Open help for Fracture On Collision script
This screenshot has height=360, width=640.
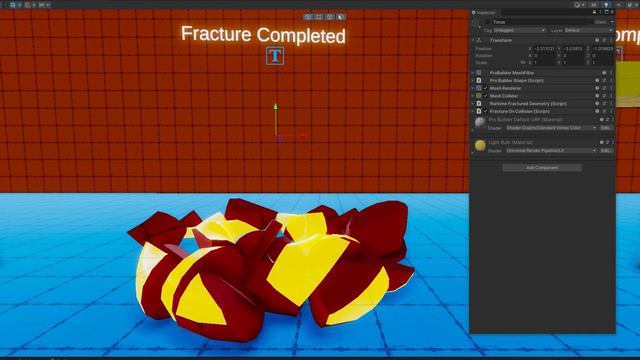(x=597, y=111)
